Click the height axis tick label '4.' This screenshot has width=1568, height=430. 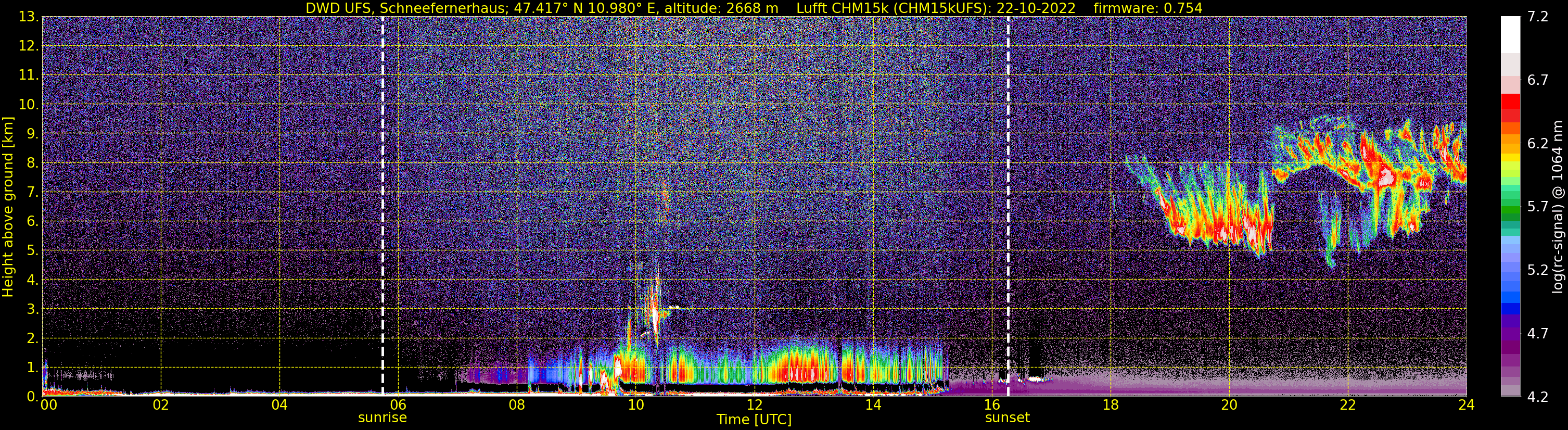coord(32,280)
